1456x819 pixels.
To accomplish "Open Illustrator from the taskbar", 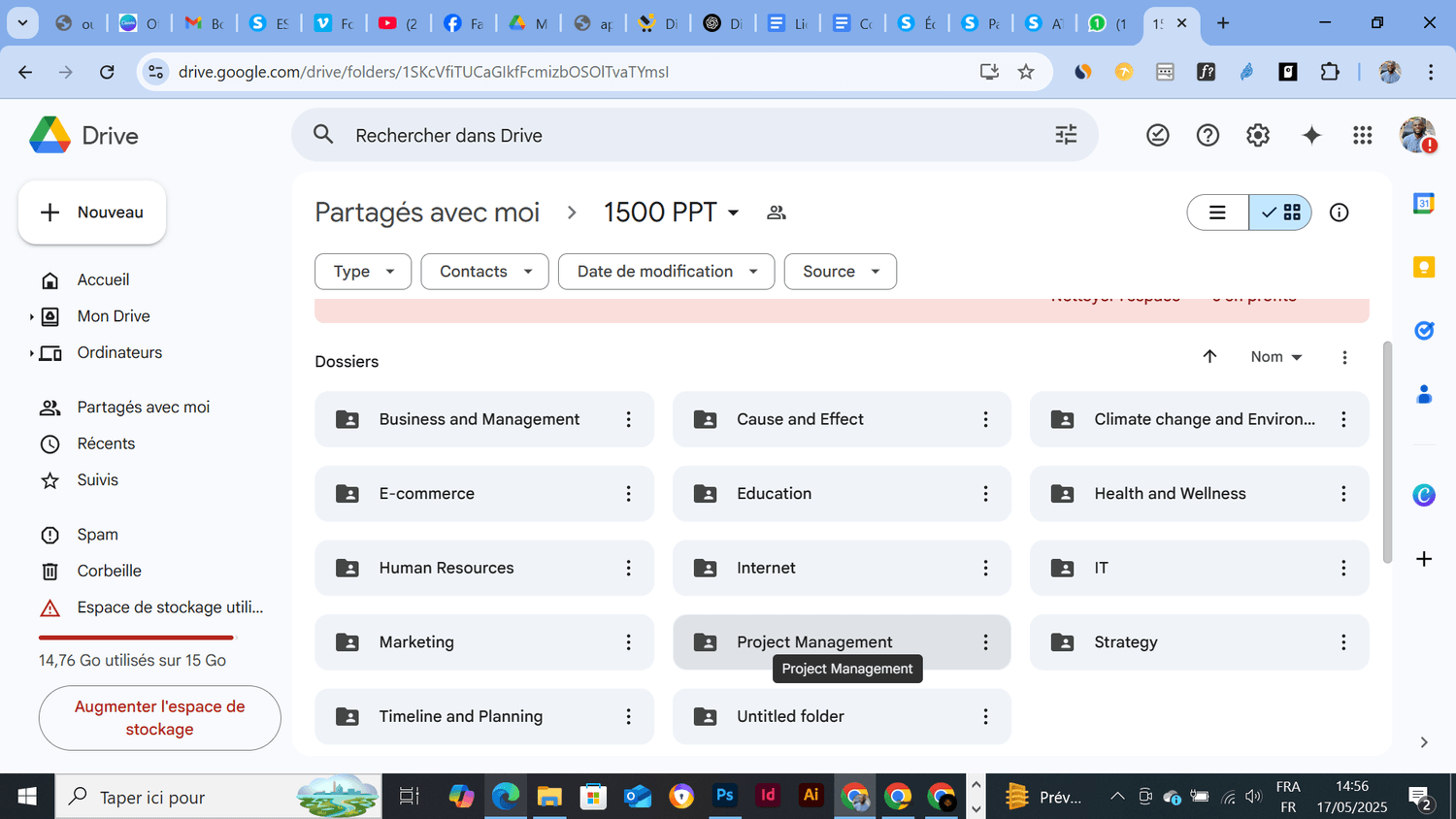I will pos(811,796).
